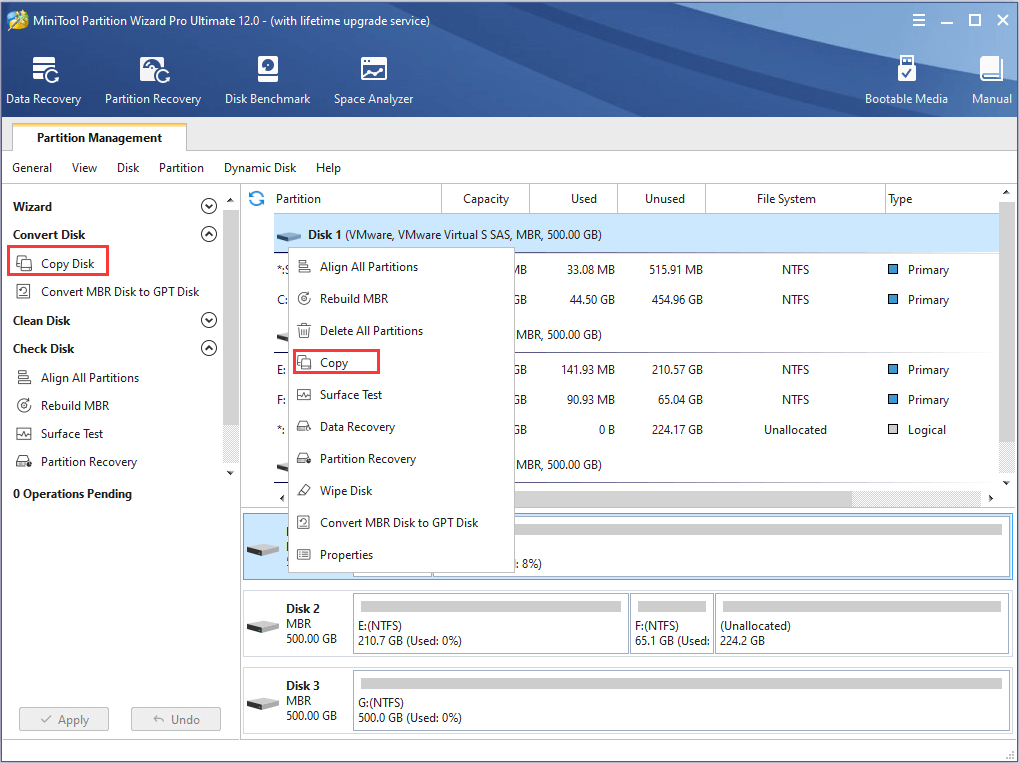Screen dimensions: 1019x763
Task: Click Copy Disk in the left sidebar
Action: [67, 264]
